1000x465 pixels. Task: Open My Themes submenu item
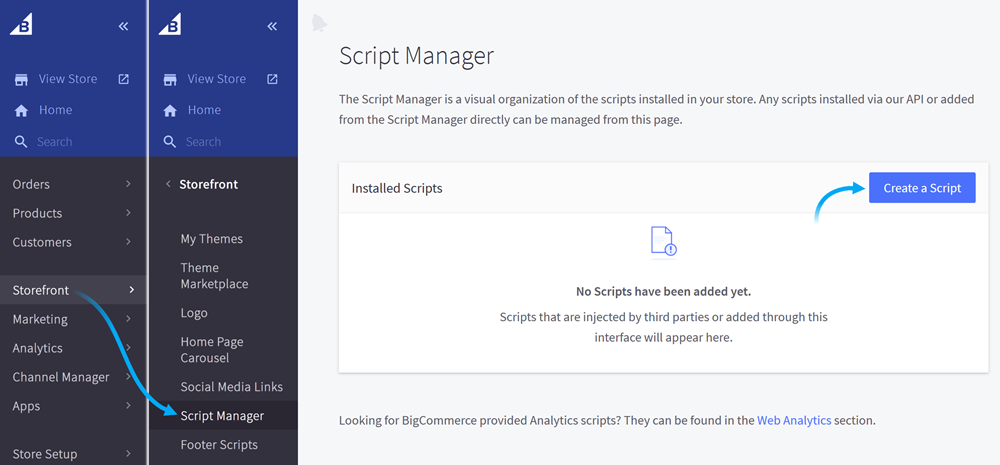point(212,239)
